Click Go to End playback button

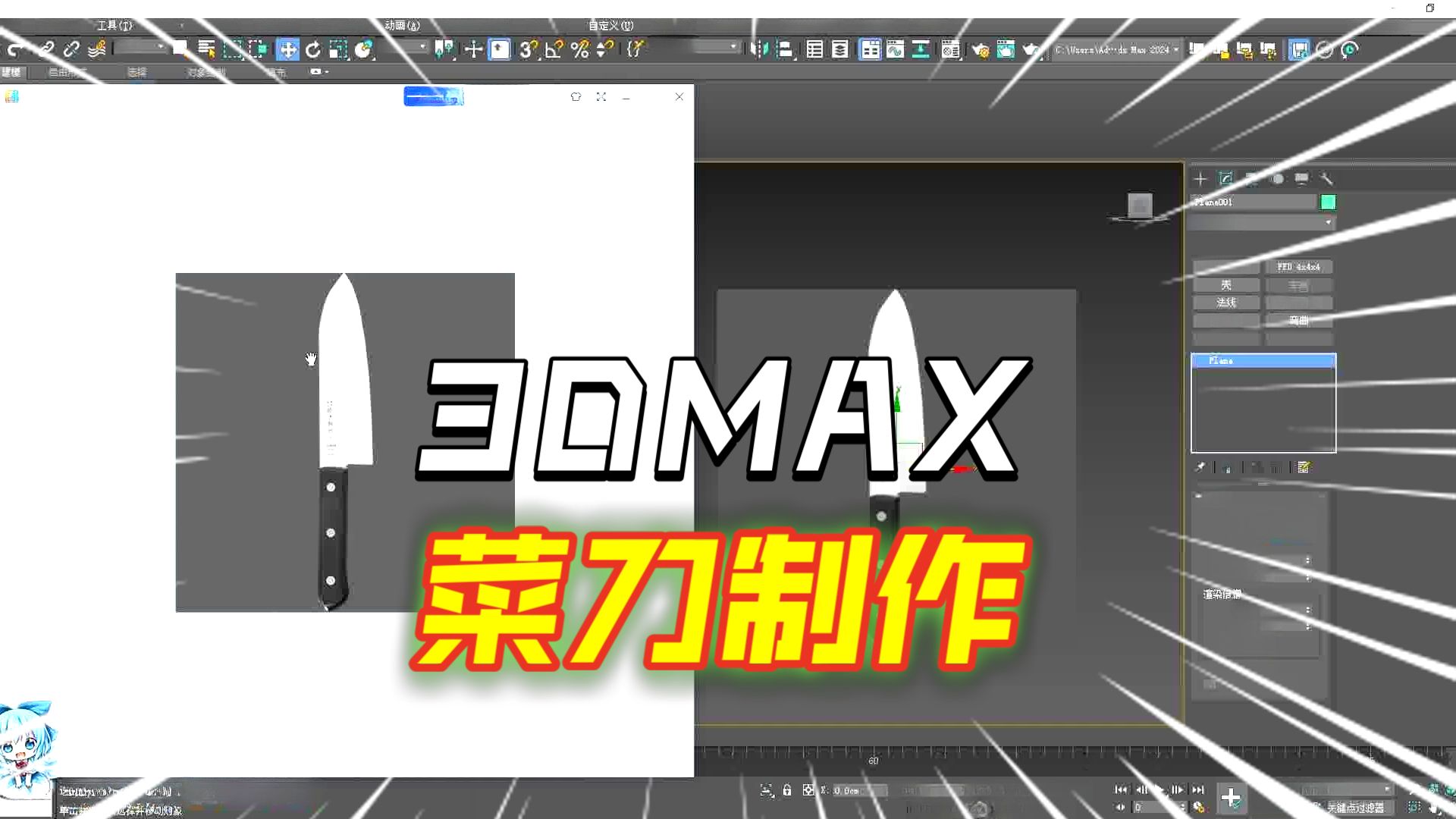coord(1198,789)
